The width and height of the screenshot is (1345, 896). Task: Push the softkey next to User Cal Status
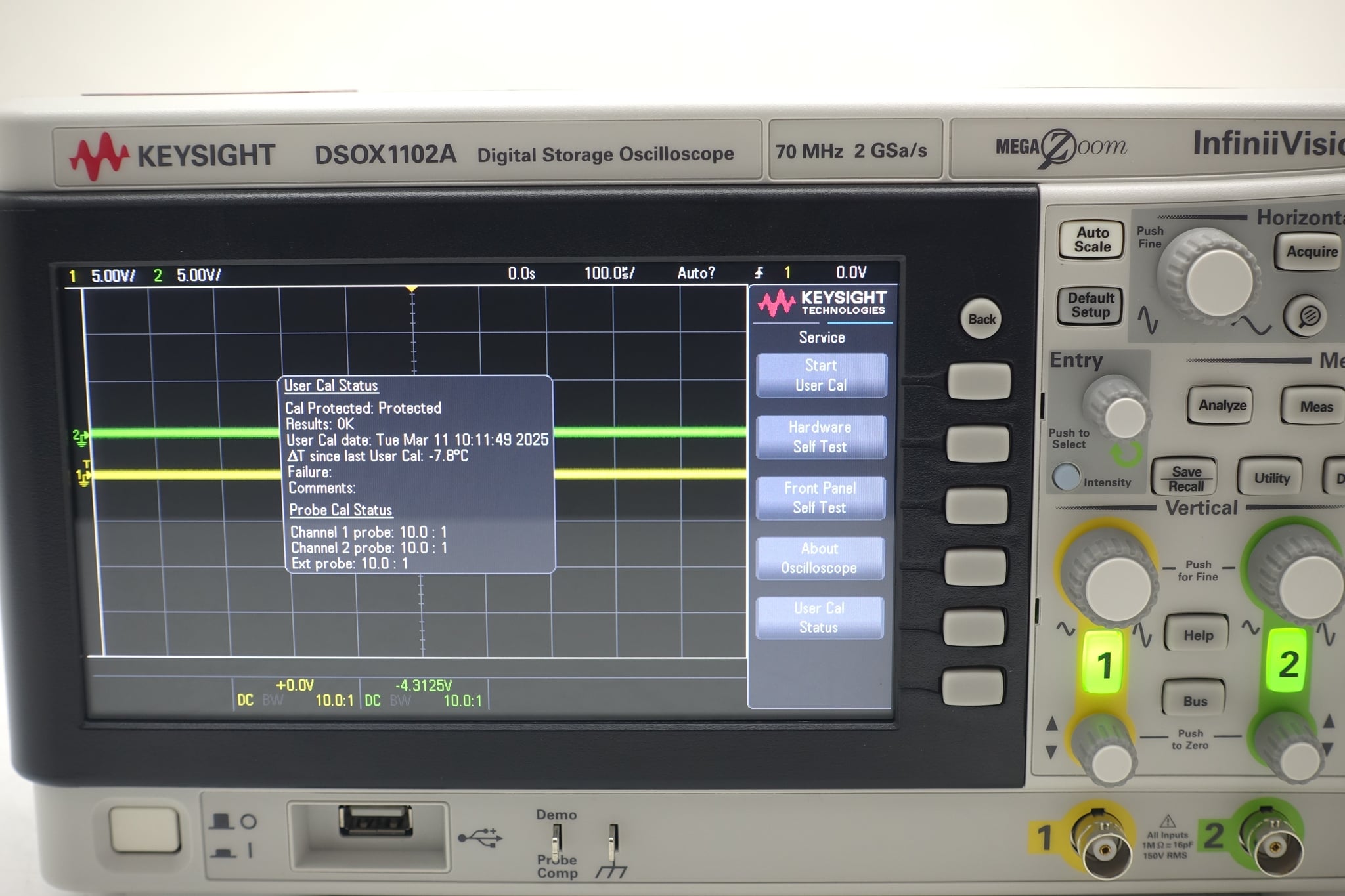[973, 628]
